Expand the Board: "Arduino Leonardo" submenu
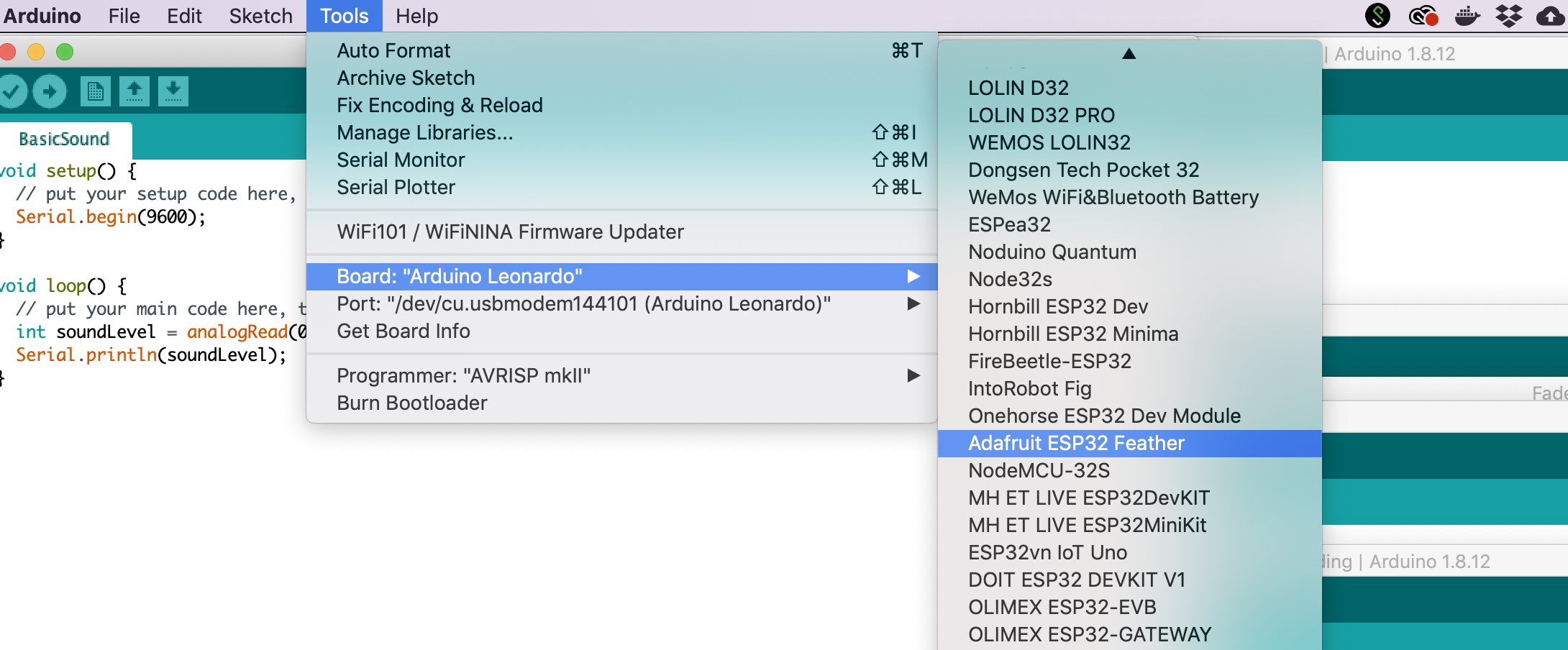The width and height of the screenshot is (1568, 650). point(622,277)
